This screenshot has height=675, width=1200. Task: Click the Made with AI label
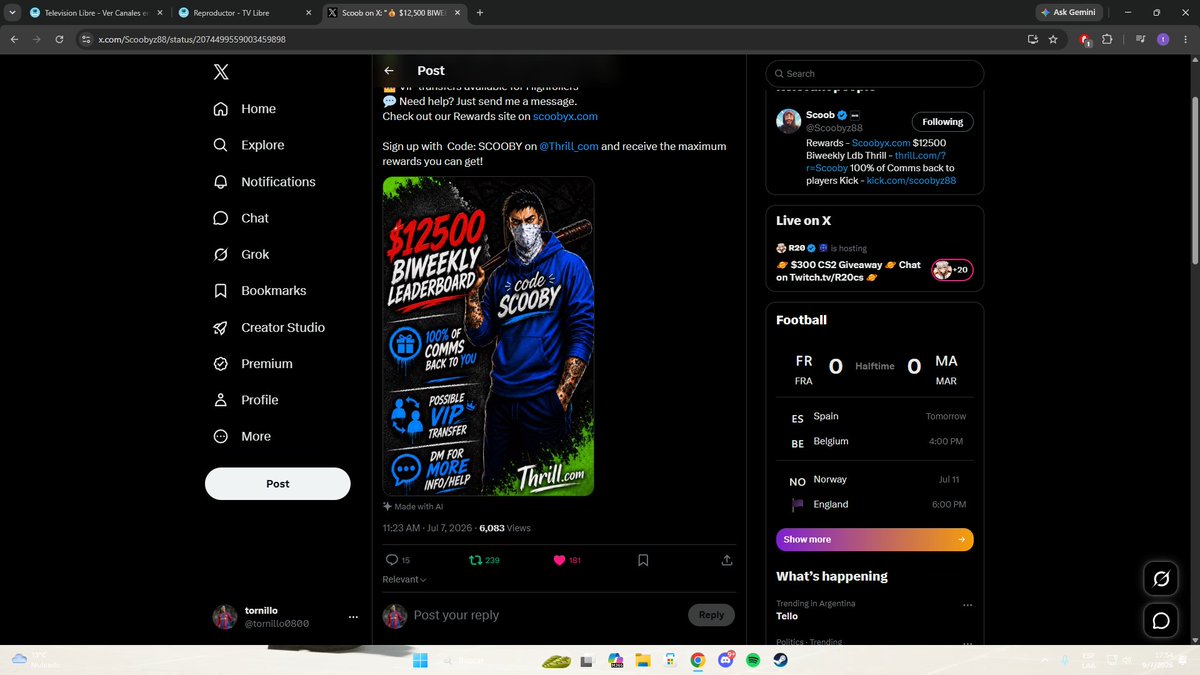tap(413, 507)
